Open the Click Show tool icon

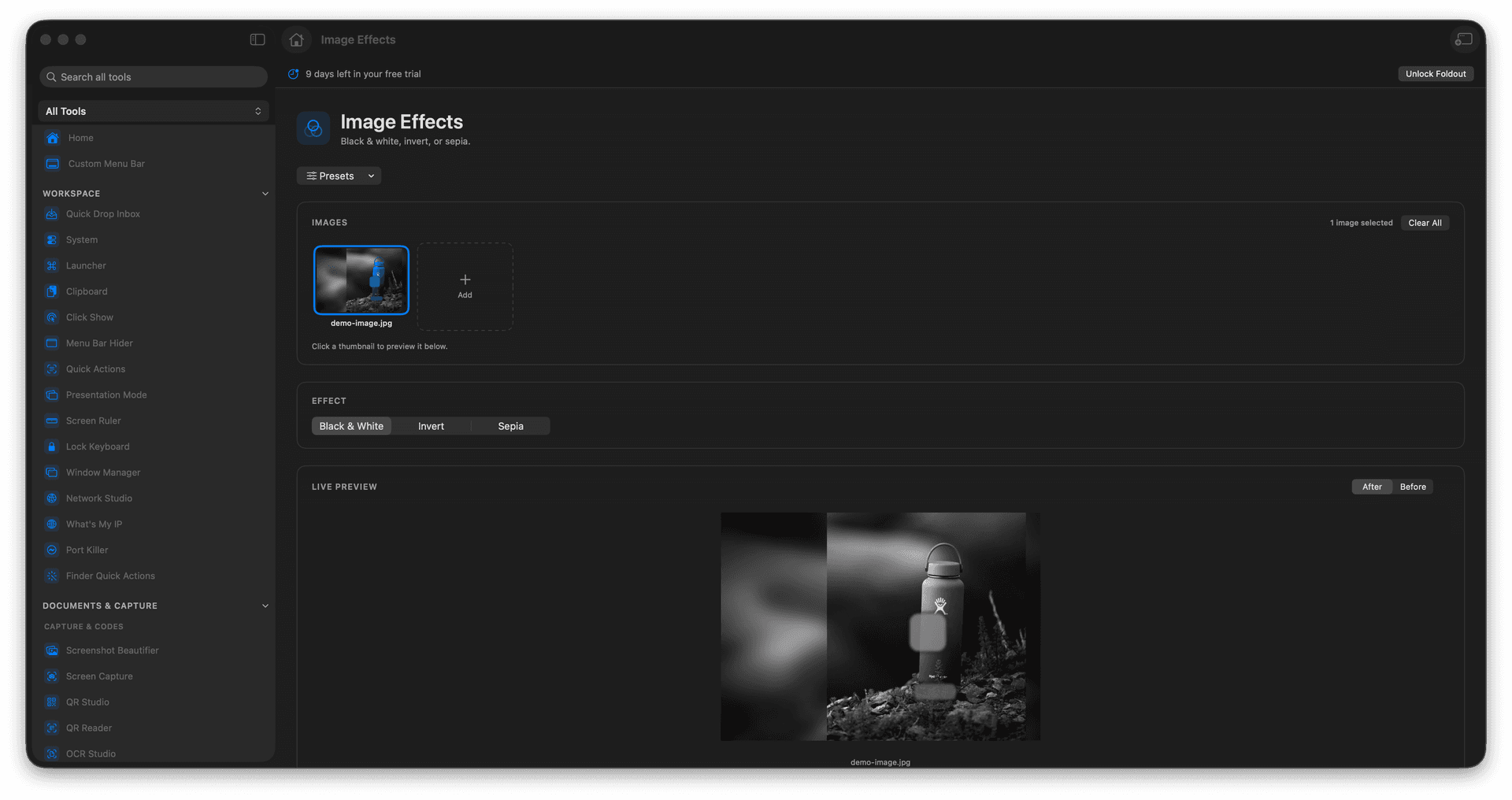pyautogui.click(x=52, y=317)
